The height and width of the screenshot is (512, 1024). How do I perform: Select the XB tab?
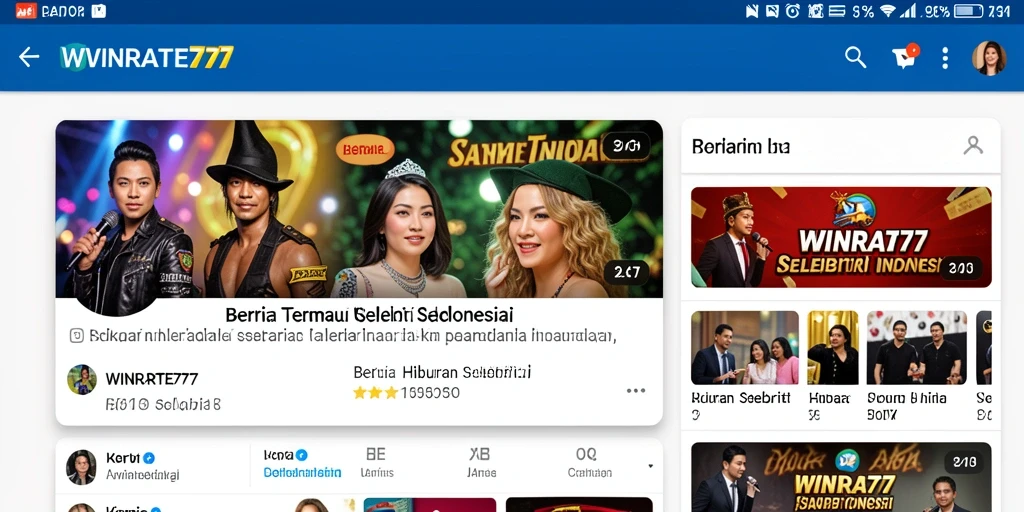(480, 462)
